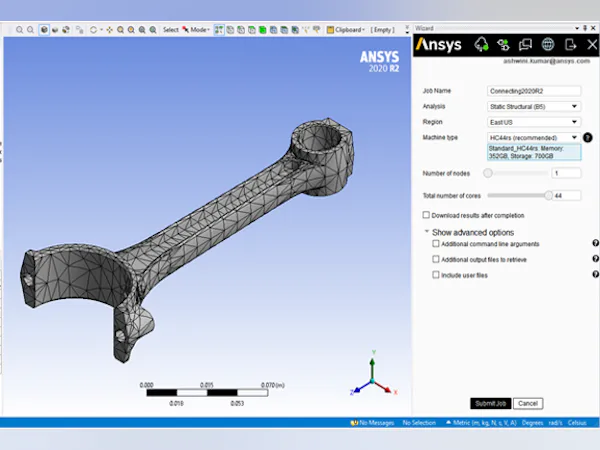Click the Number of nodes slider handle
The image size is (600, 450).
click(488, 173)
